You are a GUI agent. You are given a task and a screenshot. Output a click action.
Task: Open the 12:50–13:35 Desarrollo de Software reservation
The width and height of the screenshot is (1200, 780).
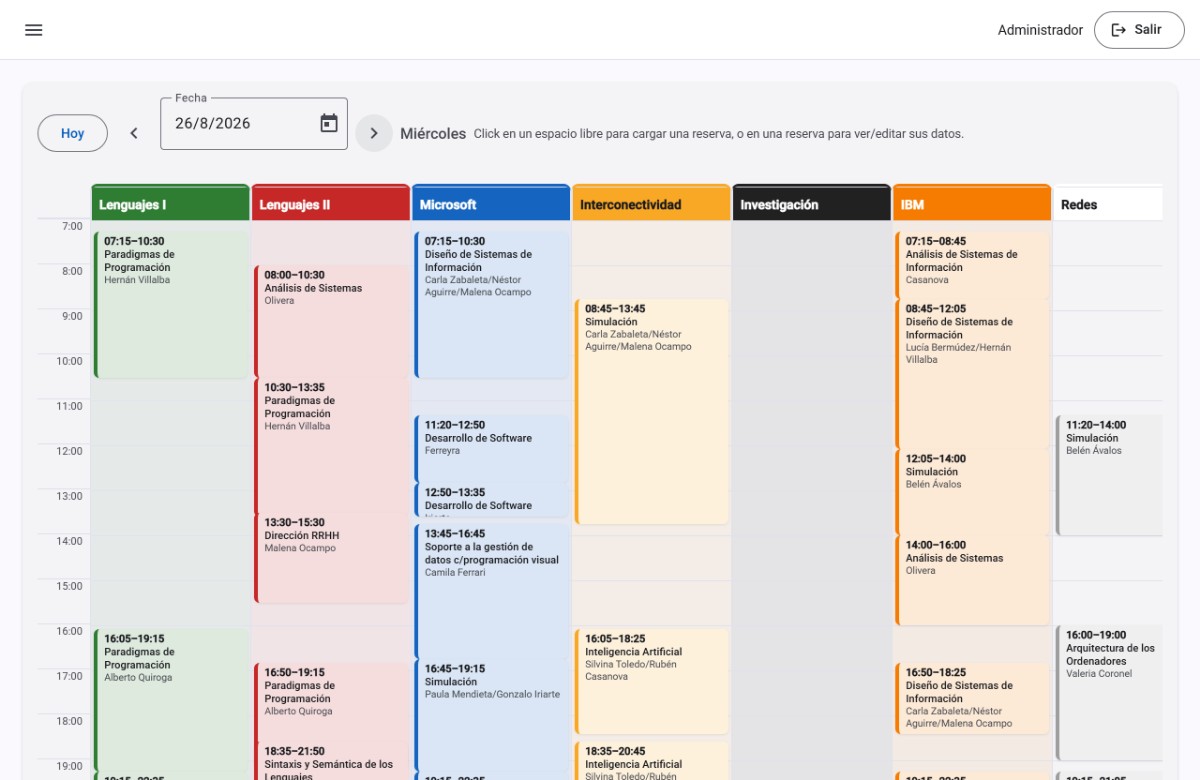click(x=492, y=500)
